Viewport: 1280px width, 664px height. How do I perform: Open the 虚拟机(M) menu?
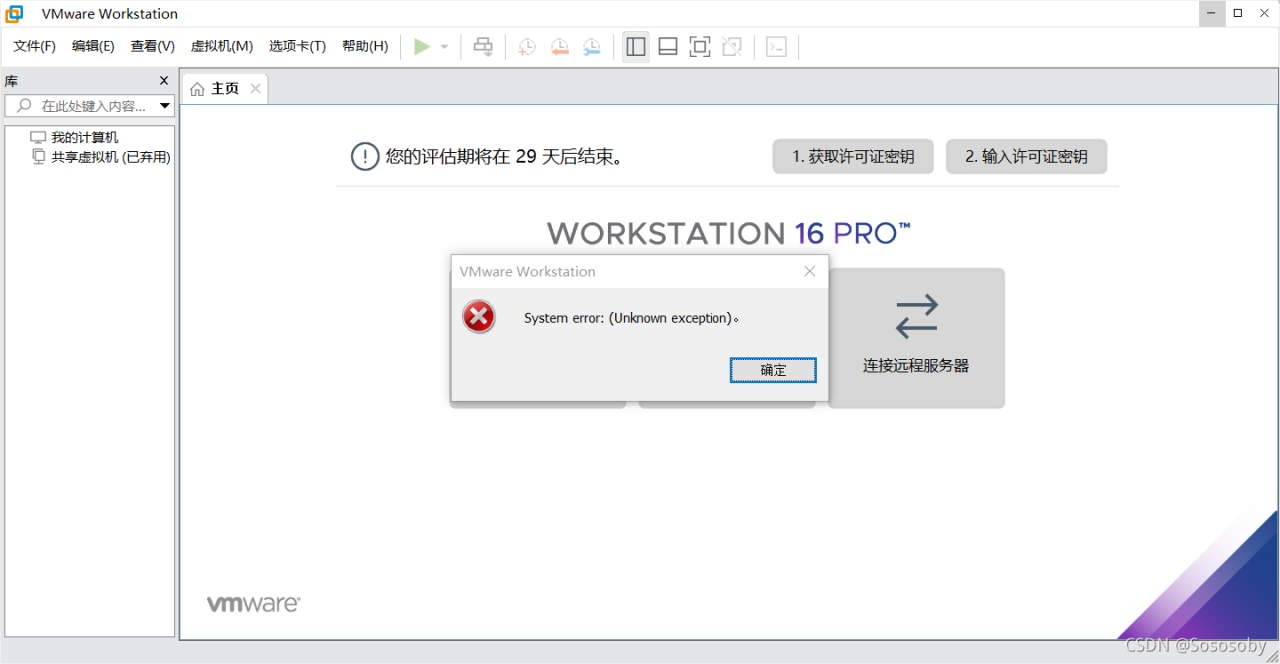[x=221, y=46]
